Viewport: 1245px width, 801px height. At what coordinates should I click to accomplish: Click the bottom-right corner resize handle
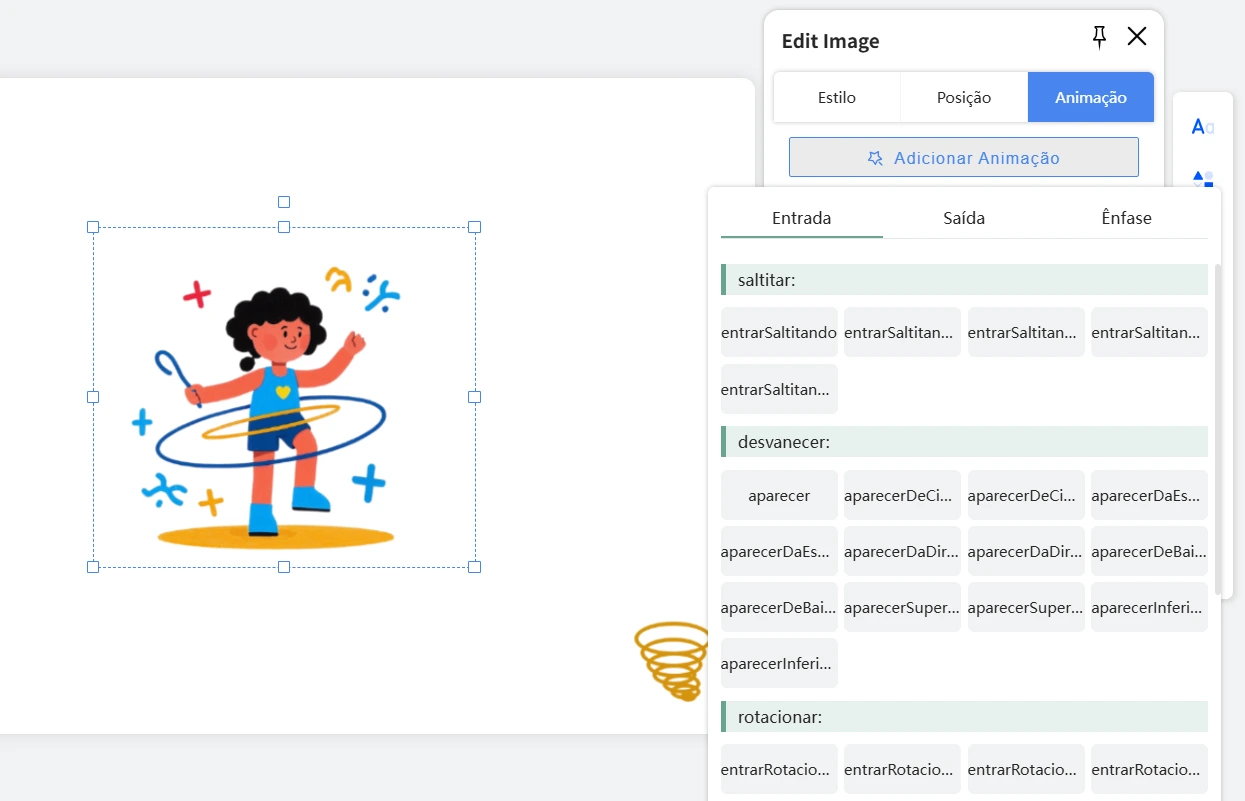(475, 567)
